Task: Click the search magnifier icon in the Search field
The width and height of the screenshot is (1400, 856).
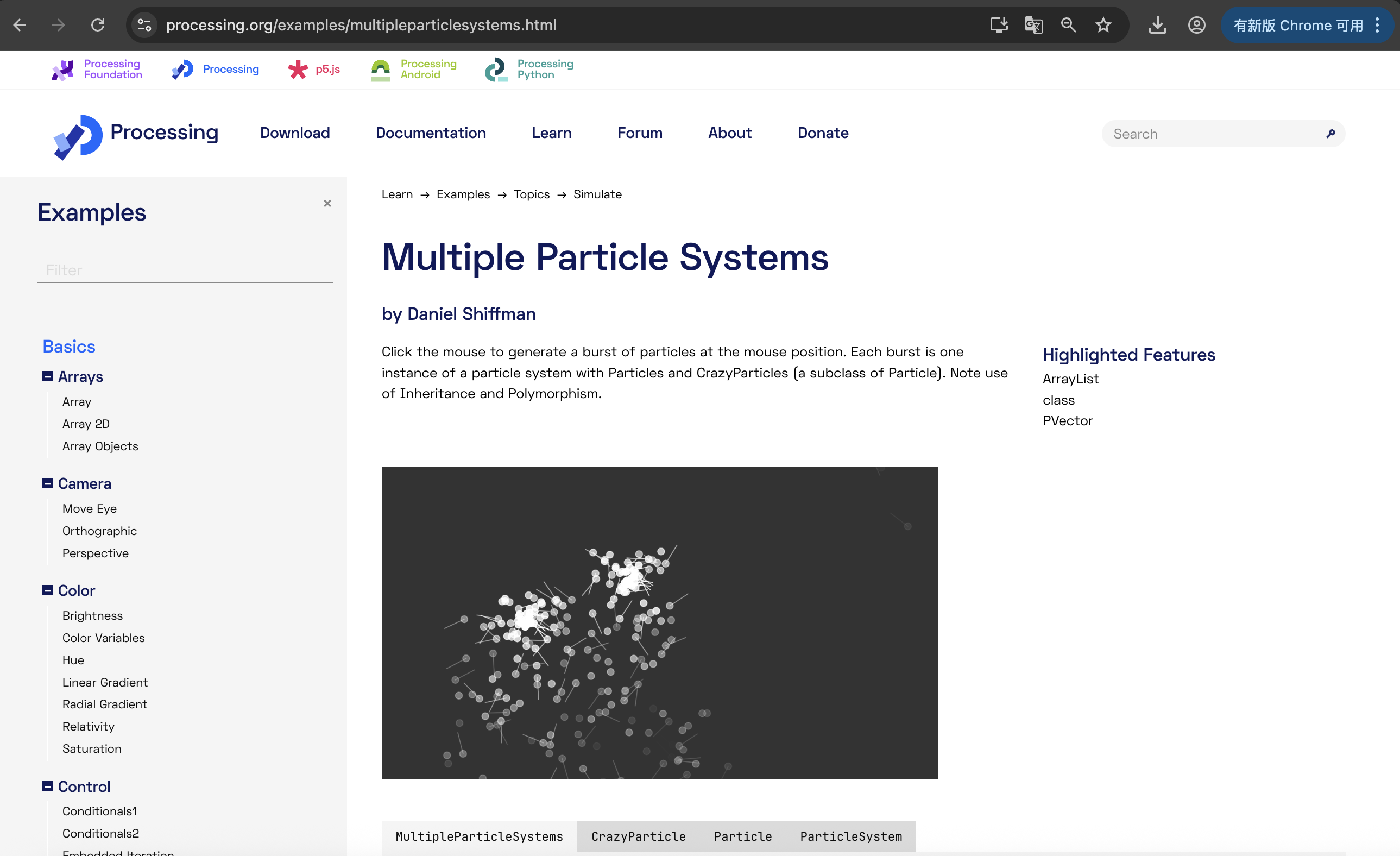Action: click(x=1330, y=134)
